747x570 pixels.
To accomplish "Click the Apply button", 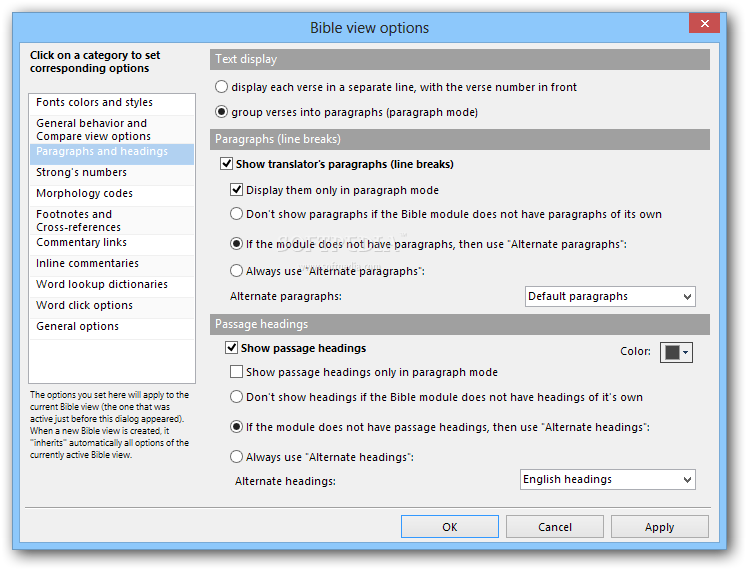I will coord(660,527).
